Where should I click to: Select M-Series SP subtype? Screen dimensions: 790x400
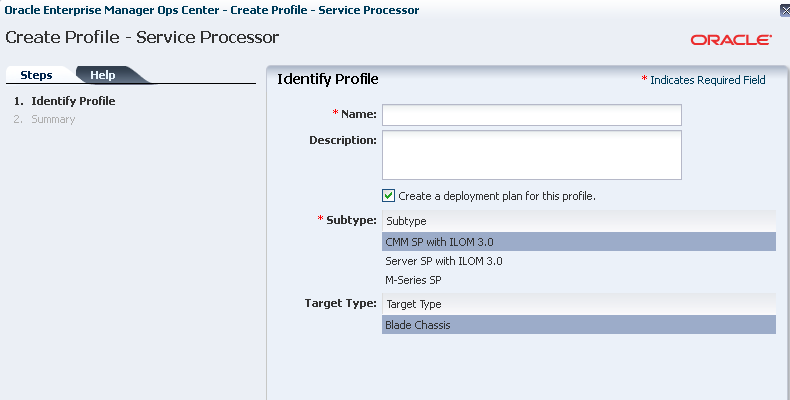(x=578, y=280)
